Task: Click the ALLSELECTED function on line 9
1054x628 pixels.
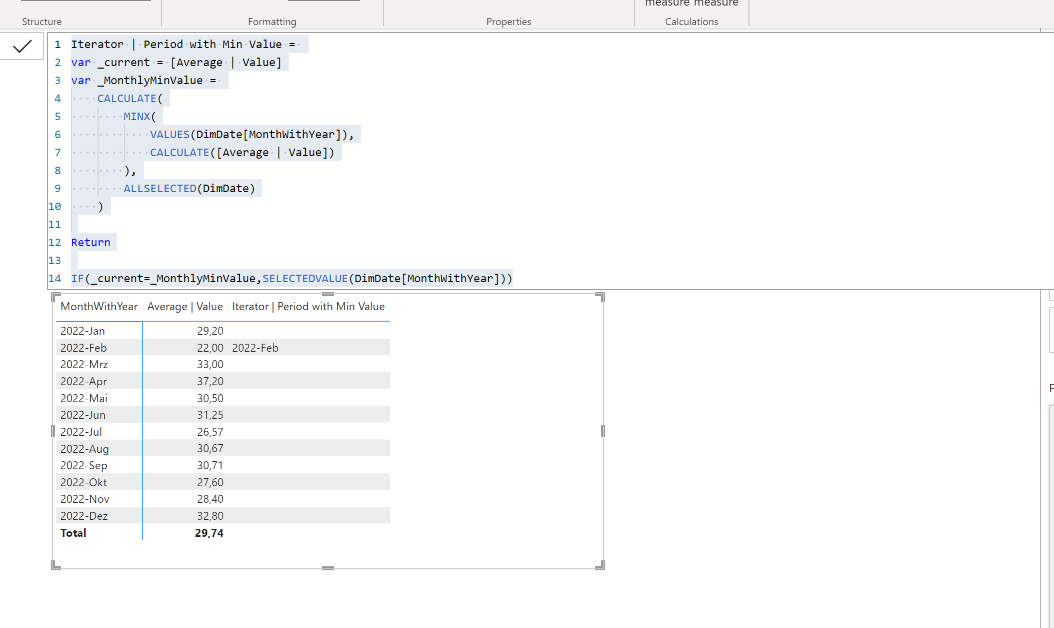Action: pos(160,188)
